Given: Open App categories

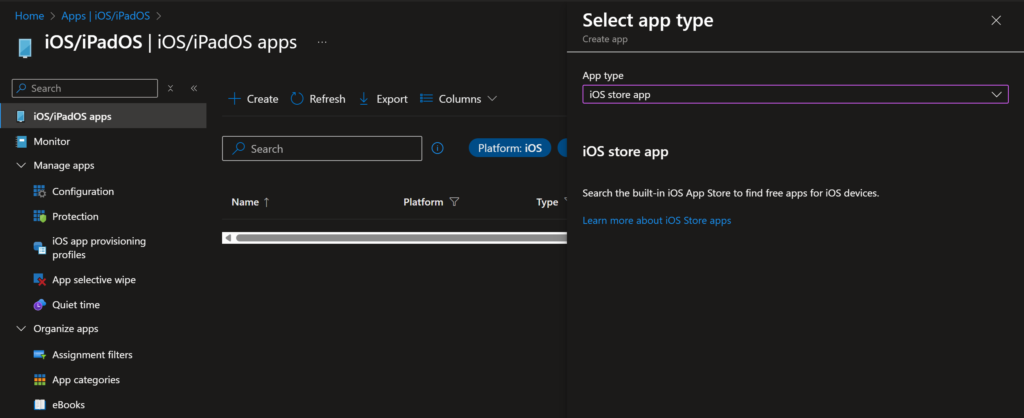Looking at the screenshot, I should [x=86, y=379].
